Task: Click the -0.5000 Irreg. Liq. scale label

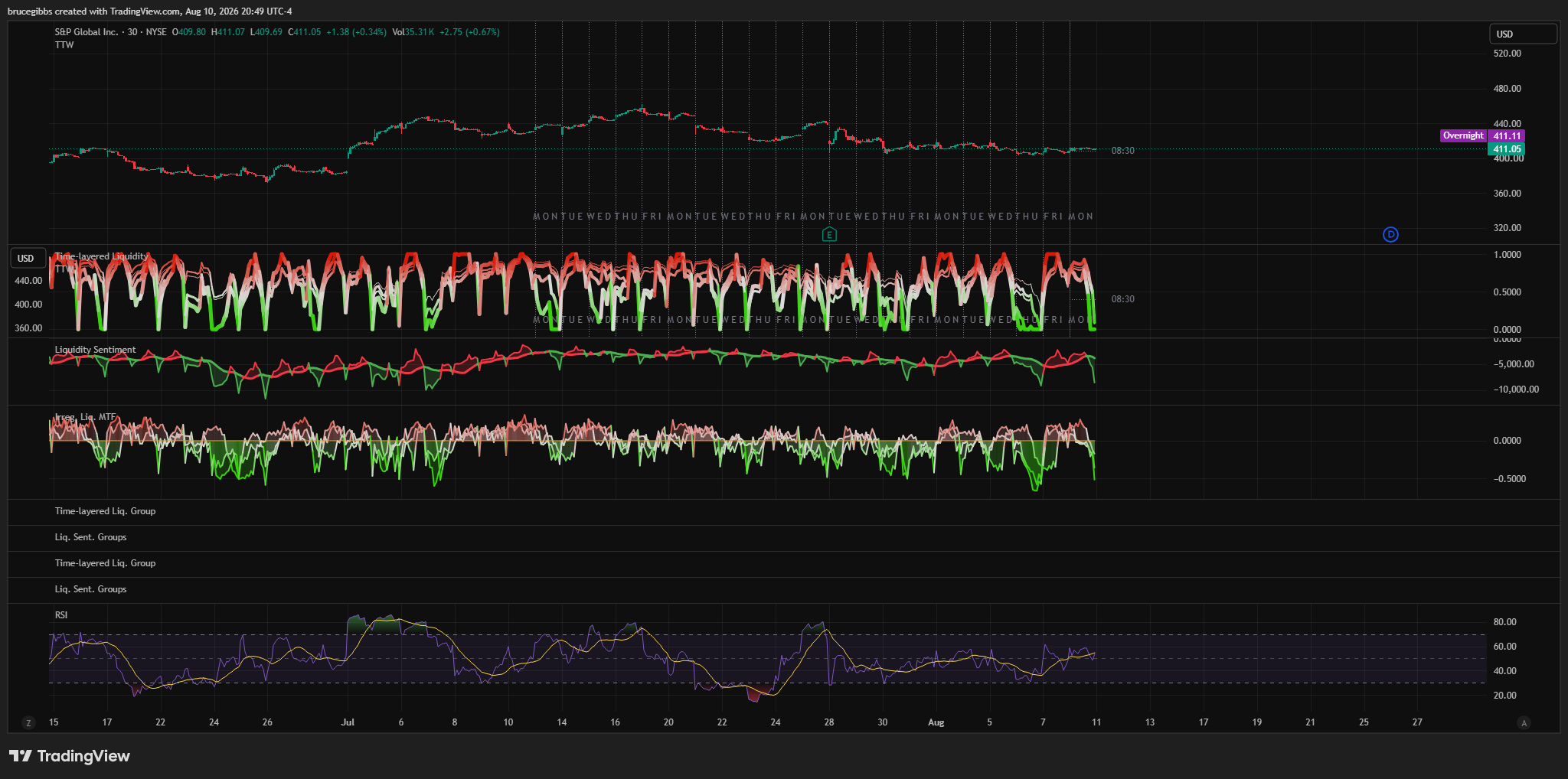Action: (1509, 479)
